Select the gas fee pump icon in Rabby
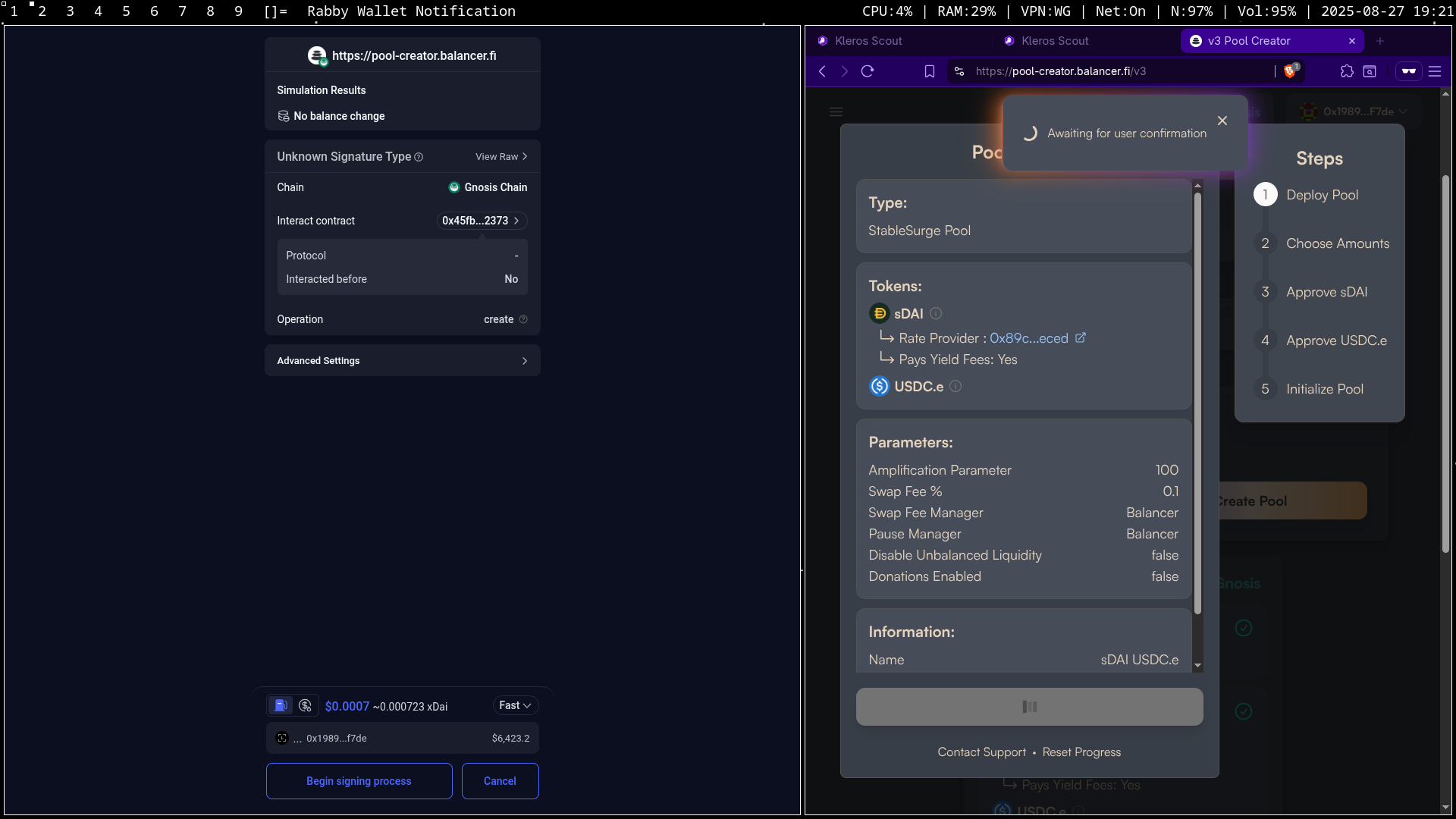This screenshot has height=819, width=1456. tap(281, 706)
